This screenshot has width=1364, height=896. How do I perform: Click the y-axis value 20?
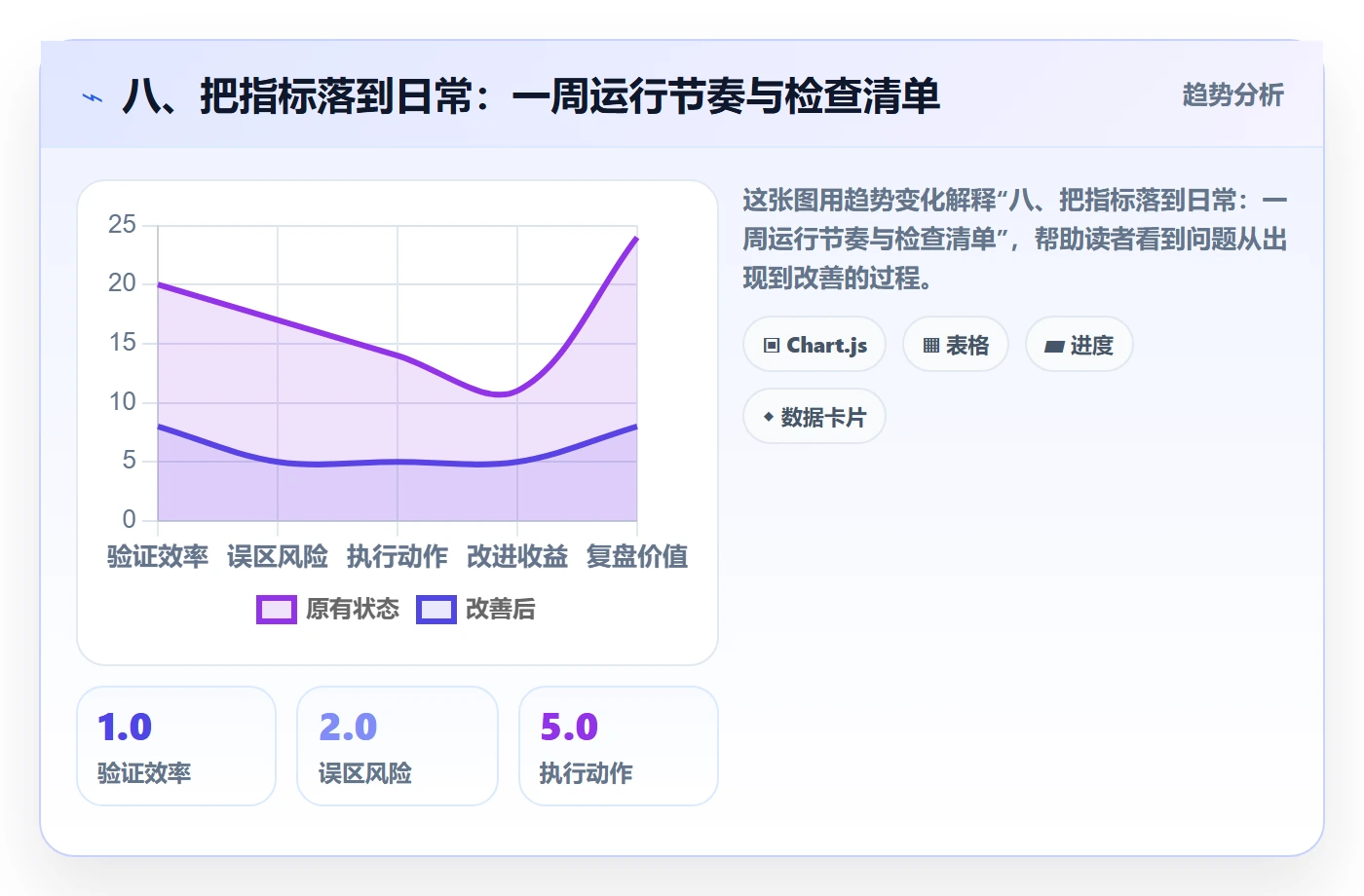point(122,283)
